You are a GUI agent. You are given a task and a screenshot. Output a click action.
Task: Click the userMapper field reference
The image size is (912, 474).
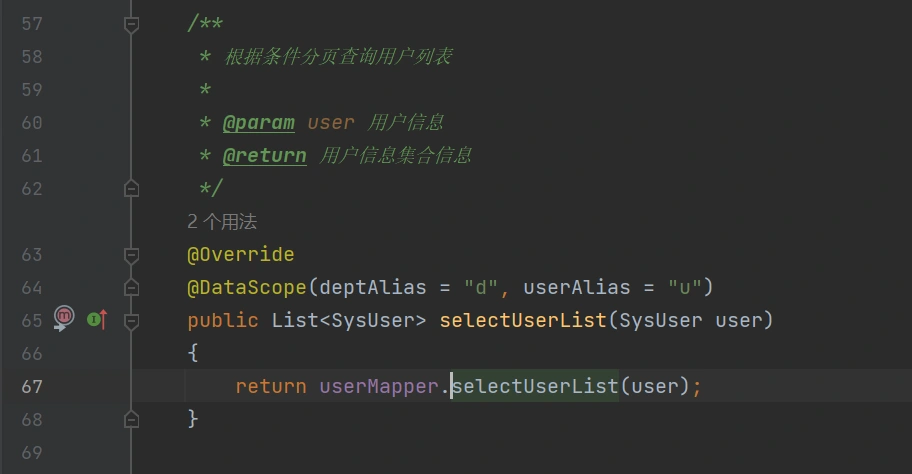379,386
